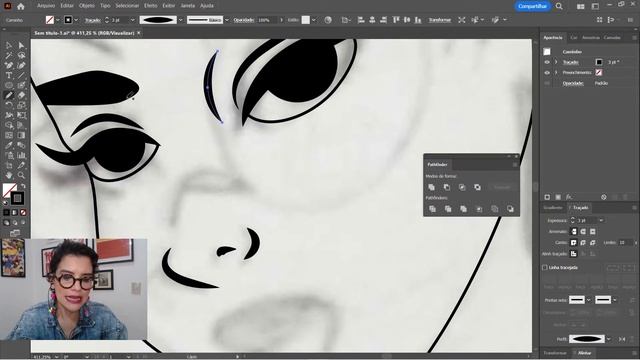Click Trim icon in Pathfinder row
The width and height of the screenshot is (640, 360).
[x=448, y=209]
